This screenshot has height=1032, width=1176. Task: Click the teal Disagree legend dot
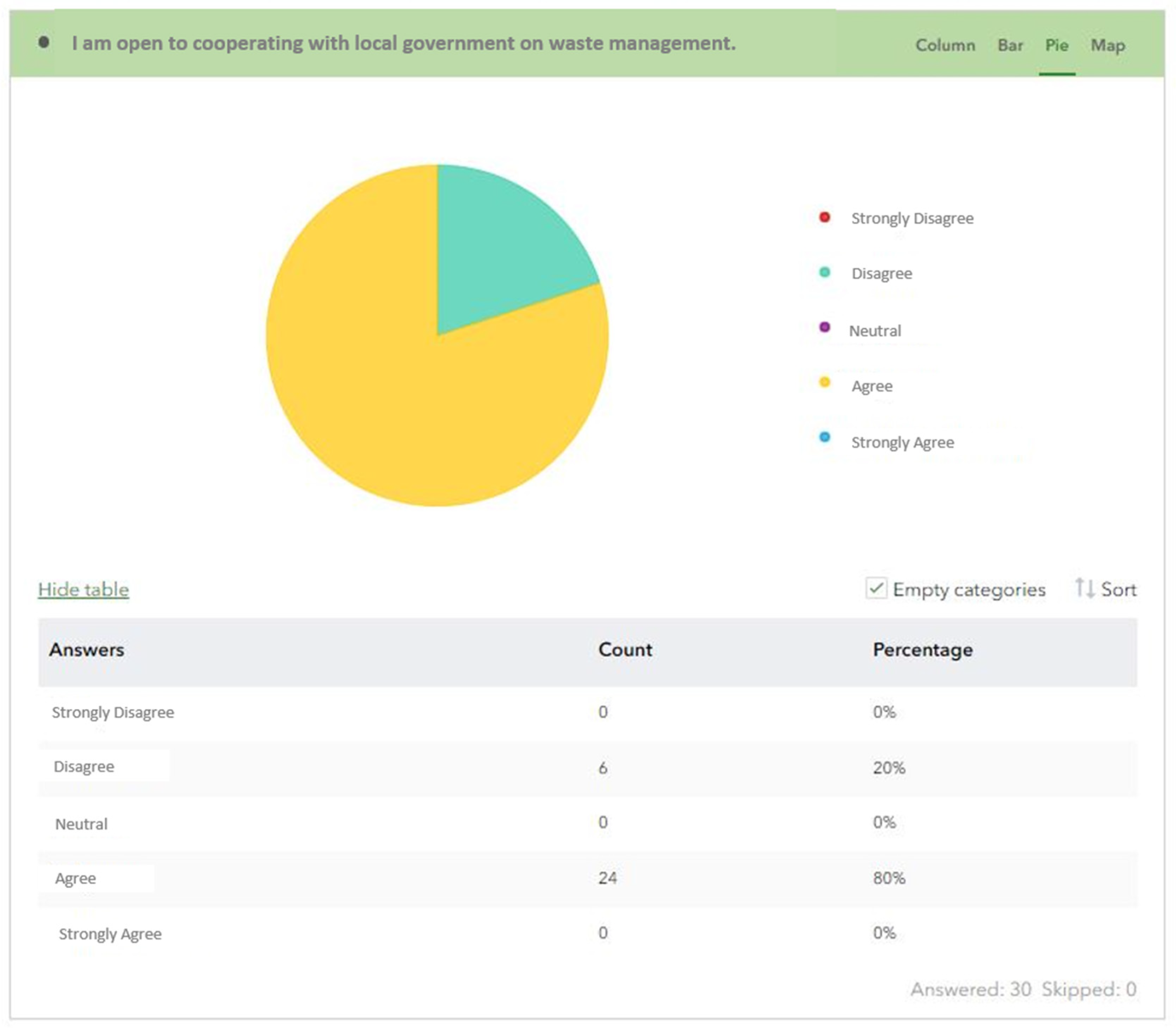point(824,272)
